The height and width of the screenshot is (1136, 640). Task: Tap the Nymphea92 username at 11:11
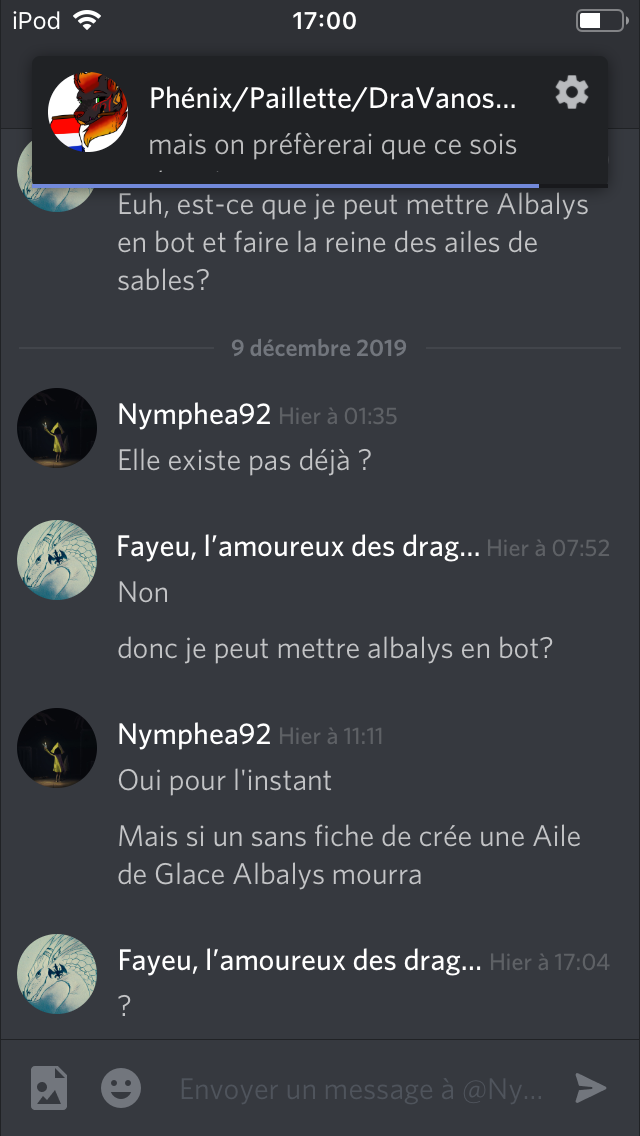point(194,735)
